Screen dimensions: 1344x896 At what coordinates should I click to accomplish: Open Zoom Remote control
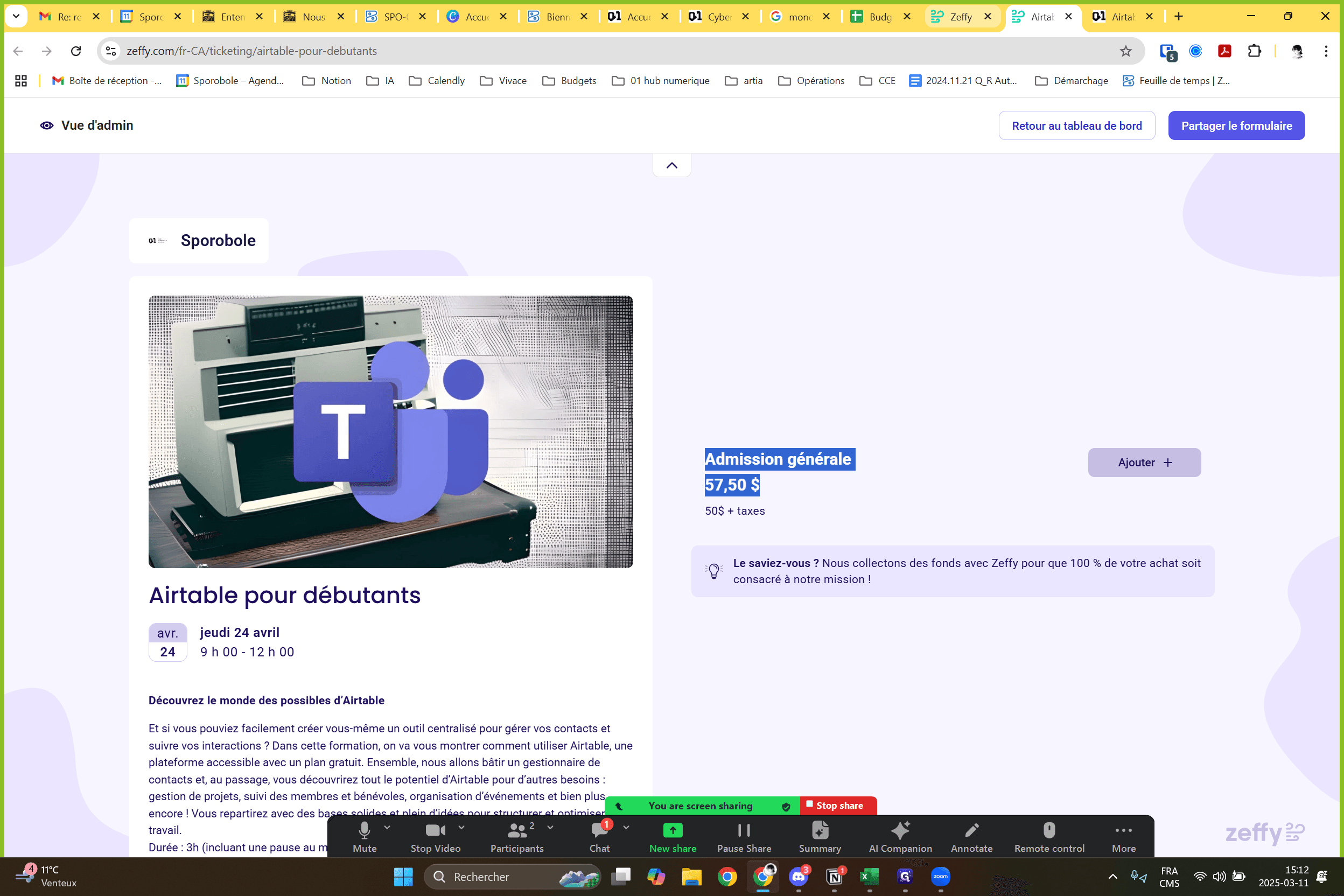(1049, 836)
